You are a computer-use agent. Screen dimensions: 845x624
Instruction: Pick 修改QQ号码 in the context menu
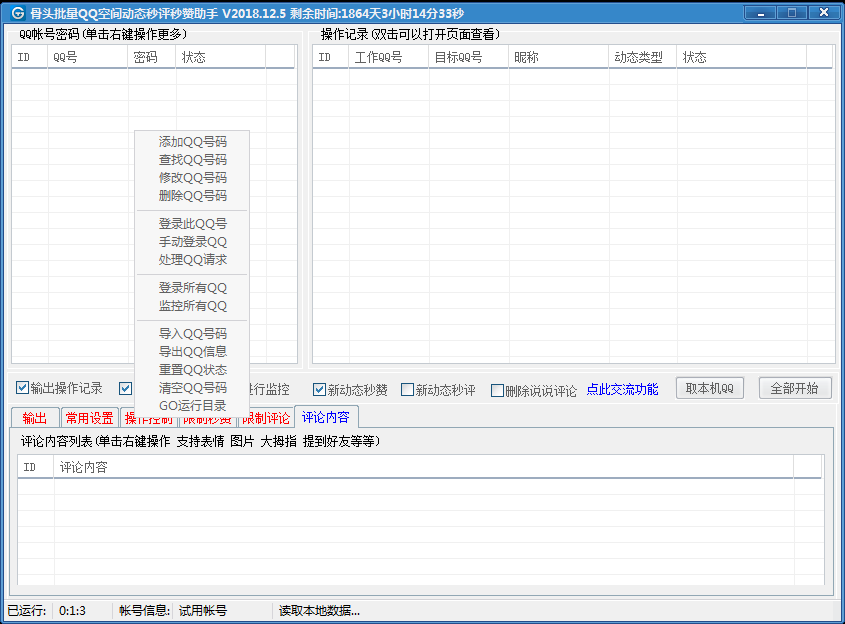coord(192,178)
